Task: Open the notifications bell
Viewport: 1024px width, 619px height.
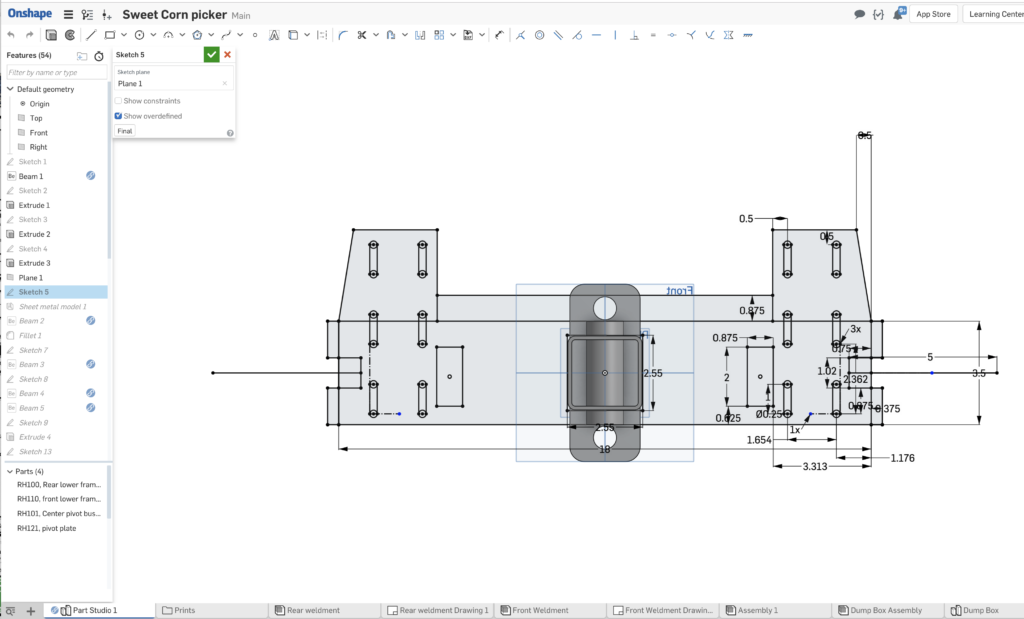Action: pyautogui.click(x=899, y=14)
